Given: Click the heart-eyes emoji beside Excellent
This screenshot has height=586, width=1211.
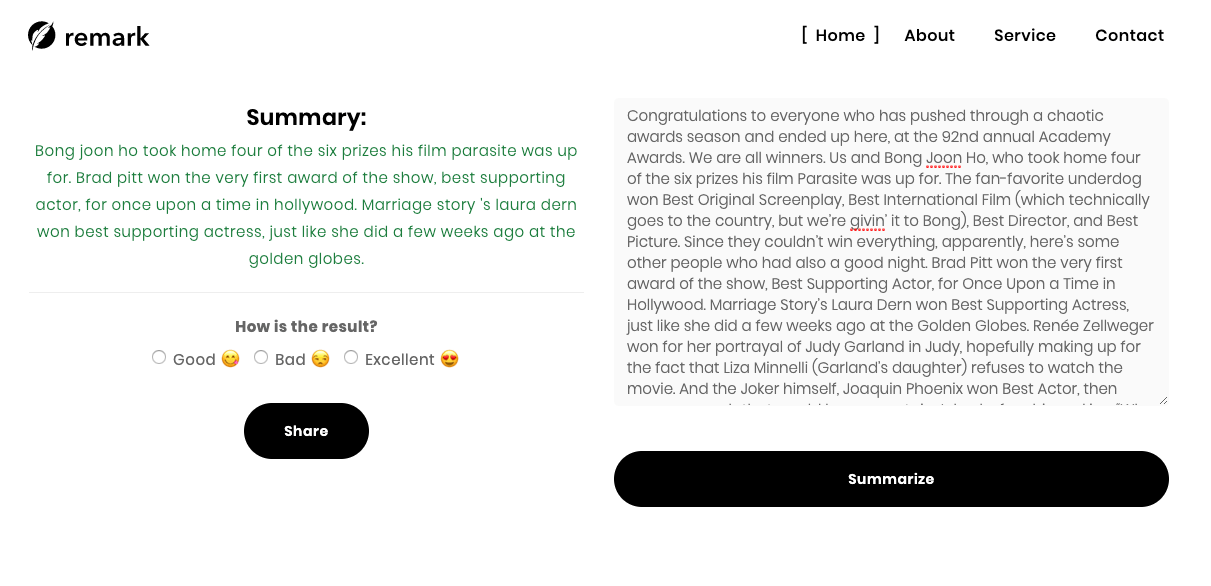Looking at the screenshot, I should (x=450, y=359).
